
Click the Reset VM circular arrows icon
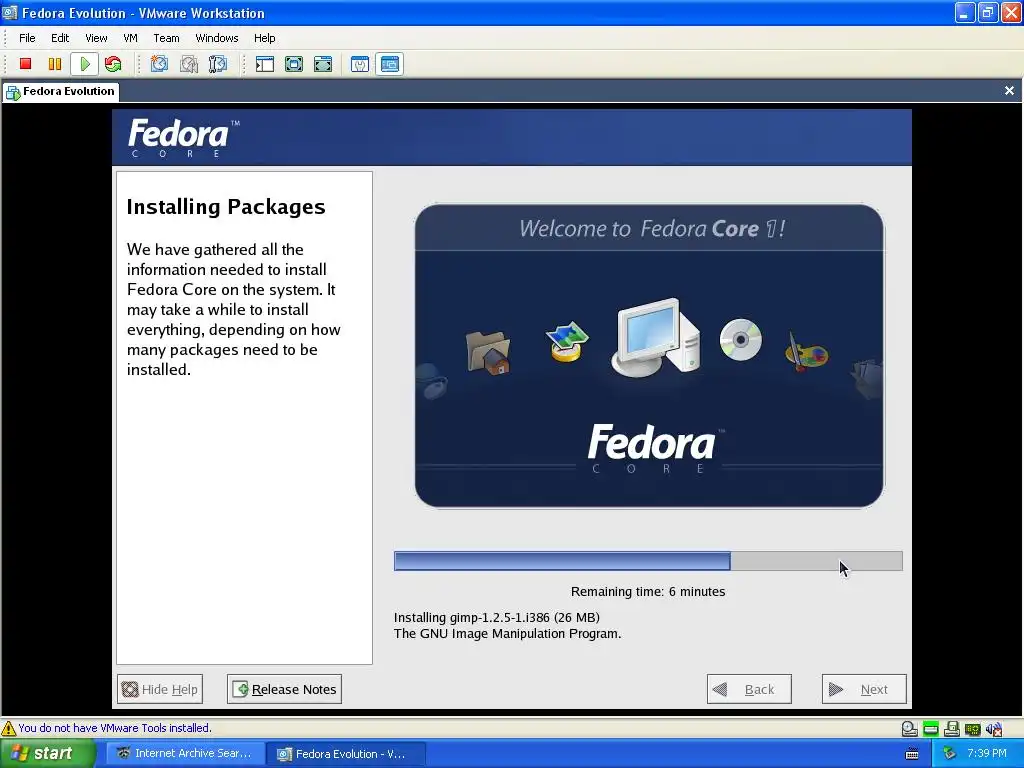[113, 64]
